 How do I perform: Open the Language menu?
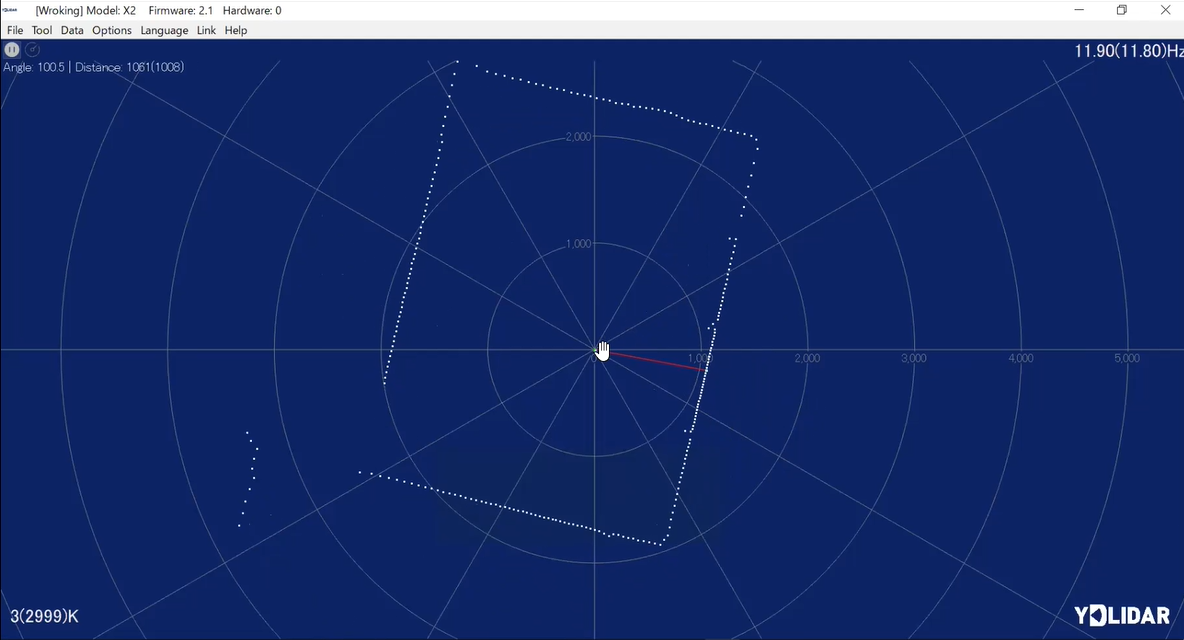click(x=164, y=30)
